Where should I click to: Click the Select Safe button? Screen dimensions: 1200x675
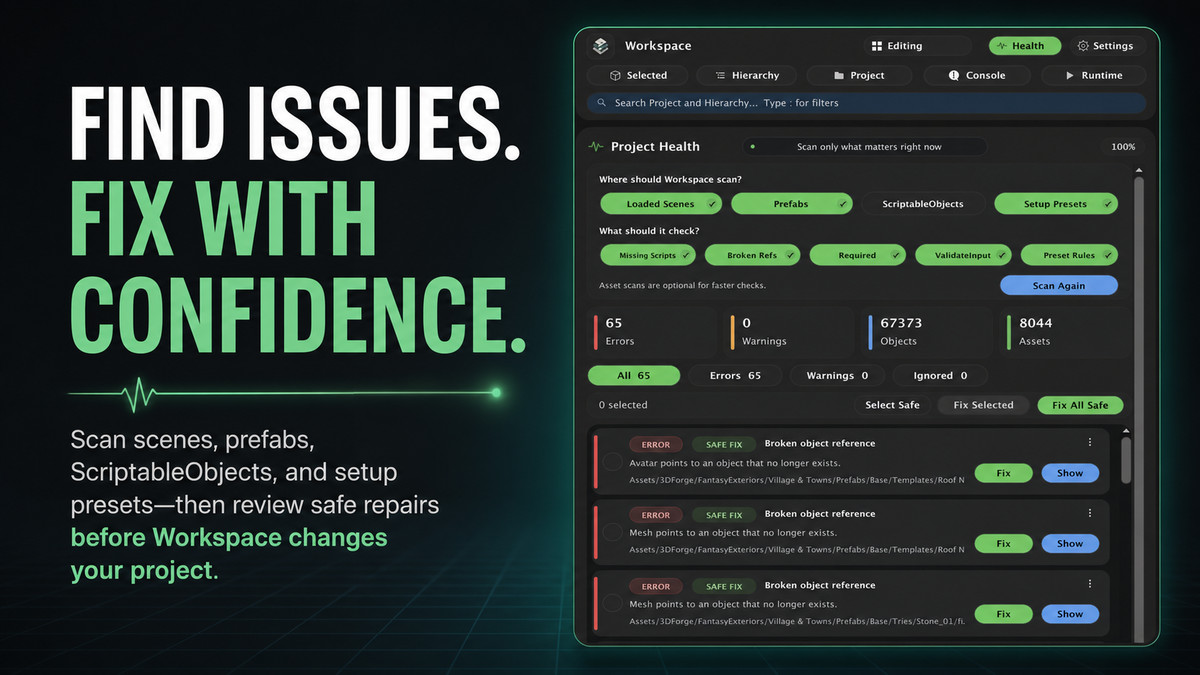coord(892,405)
